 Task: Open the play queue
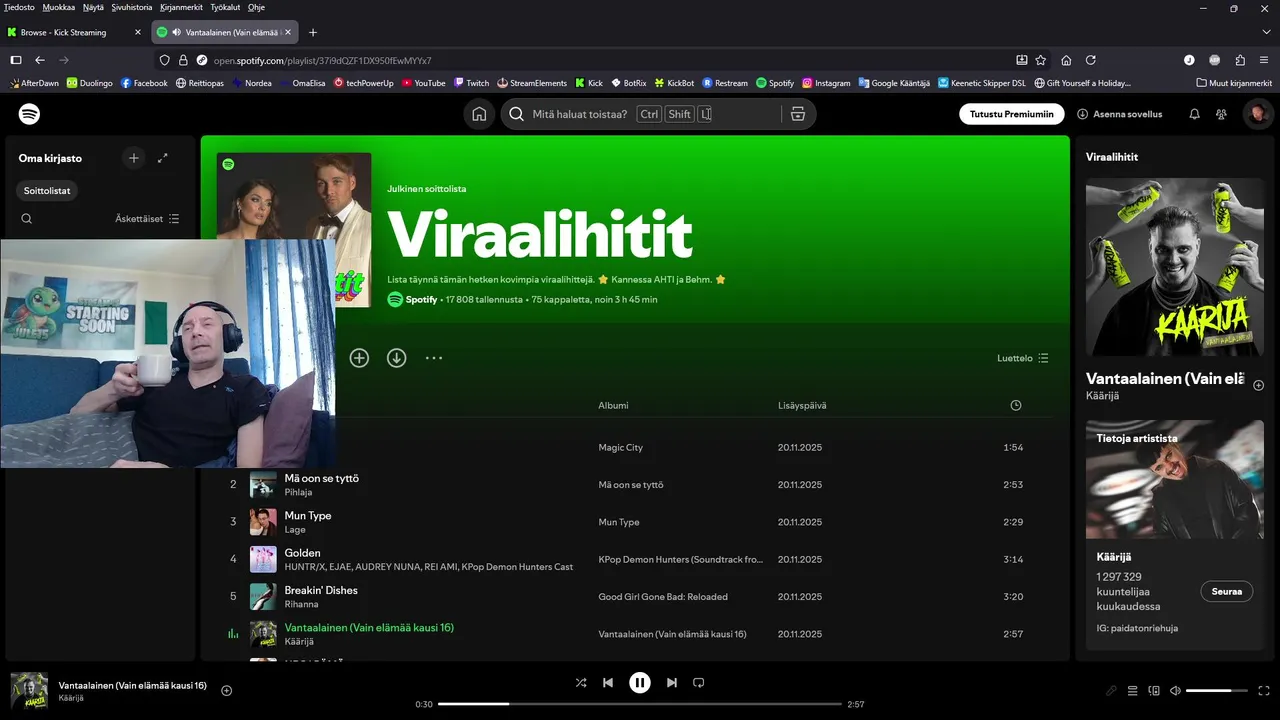click(1133, 691)
